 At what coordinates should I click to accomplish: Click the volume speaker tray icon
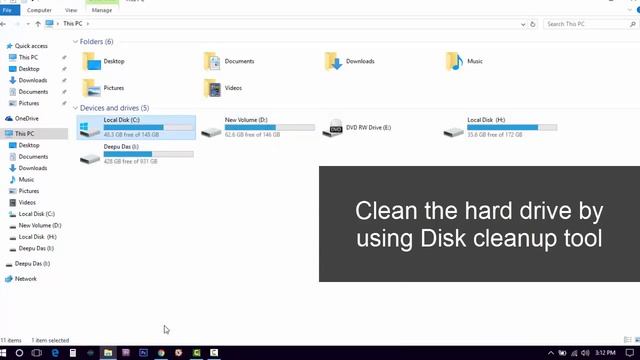pyautogui.click(x=585, y=353)
